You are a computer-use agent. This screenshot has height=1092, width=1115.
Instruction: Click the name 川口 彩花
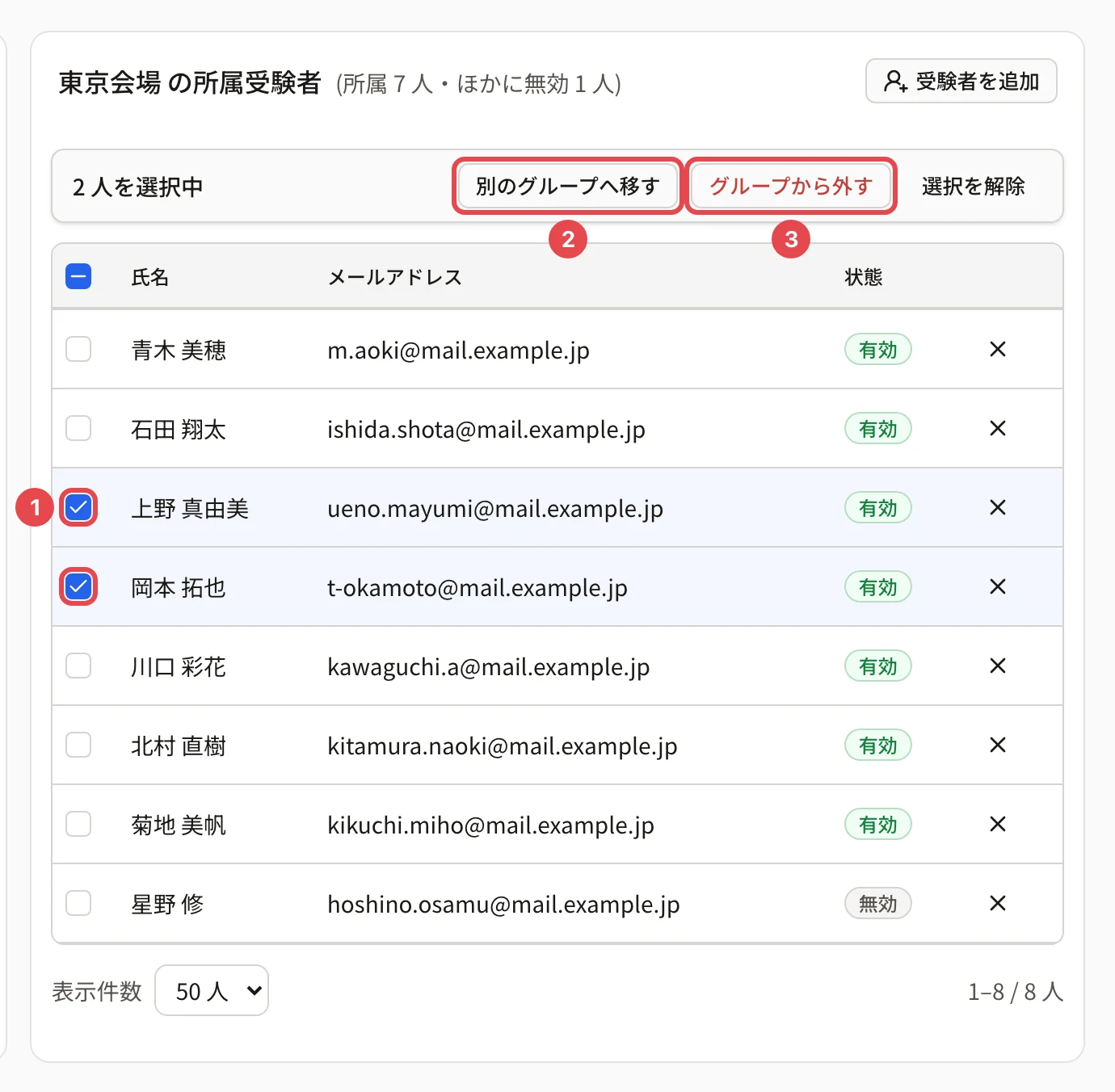pyautogui.click(x=179, y=666)
